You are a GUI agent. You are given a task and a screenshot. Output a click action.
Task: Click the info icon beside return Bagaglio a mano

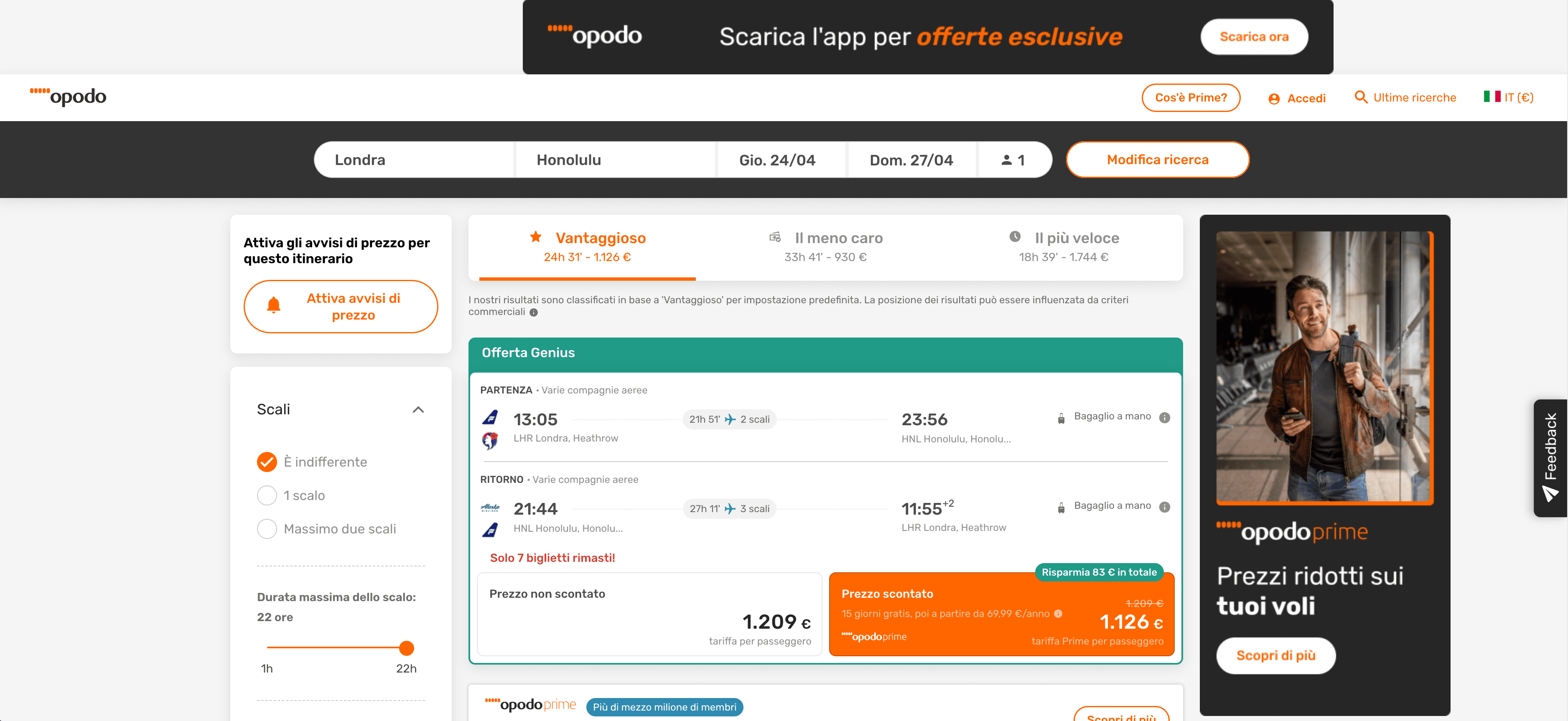point(1164,507)
